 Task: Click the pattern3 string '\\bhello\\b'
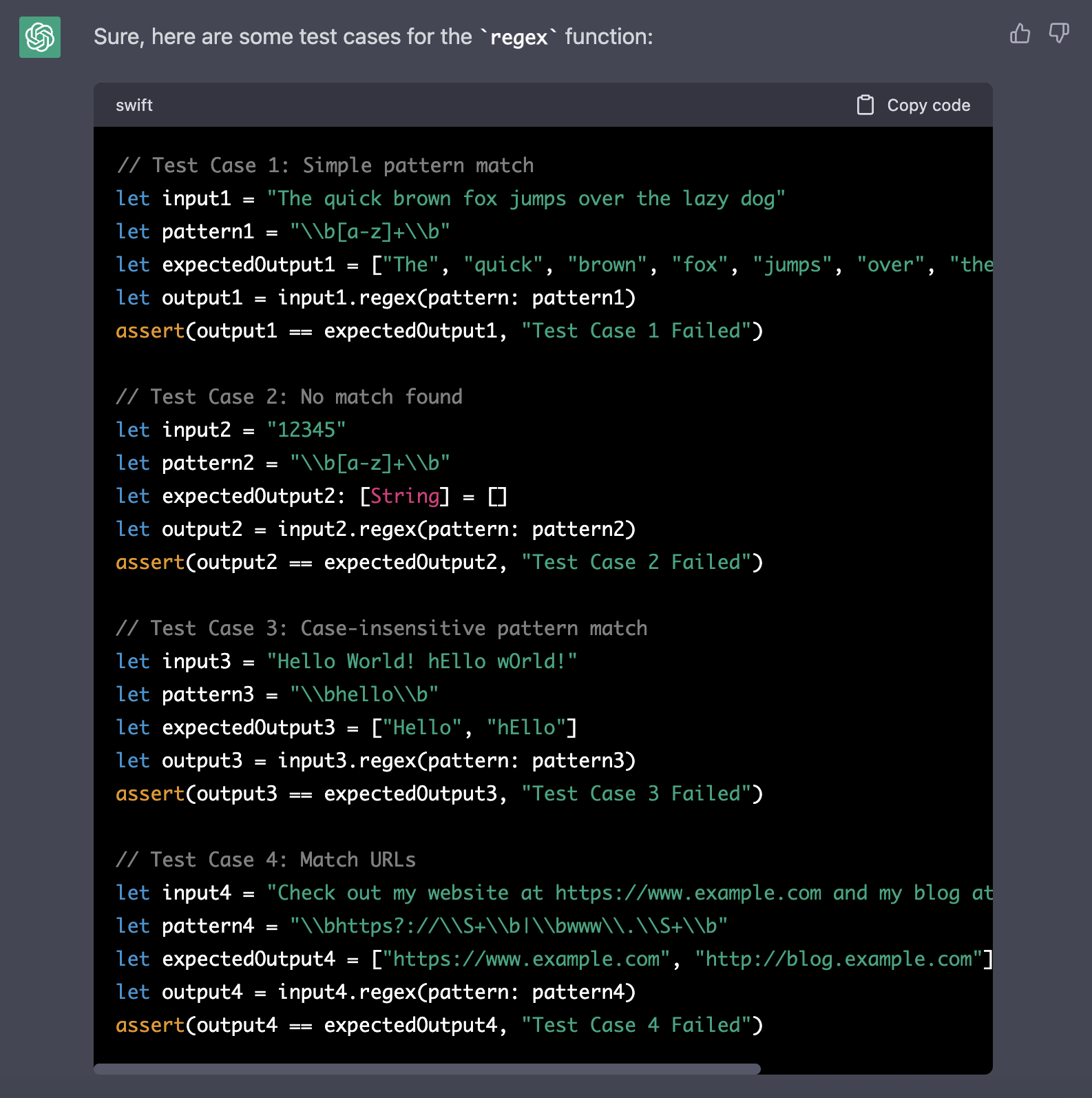tap(364, 694)
